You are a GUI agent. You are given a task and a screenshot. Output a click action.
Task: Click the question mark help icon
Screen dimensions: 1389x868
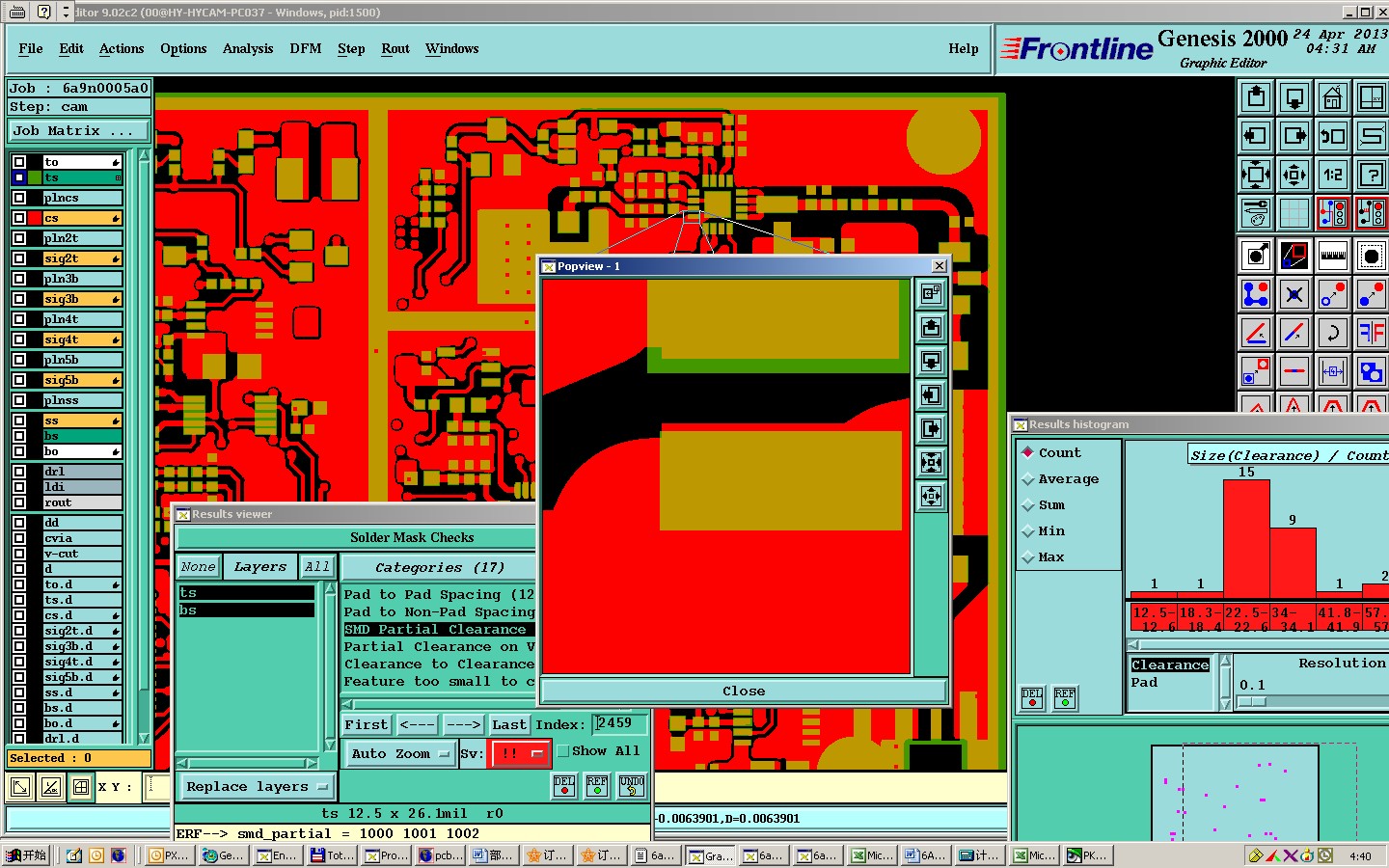[1371, 174]
